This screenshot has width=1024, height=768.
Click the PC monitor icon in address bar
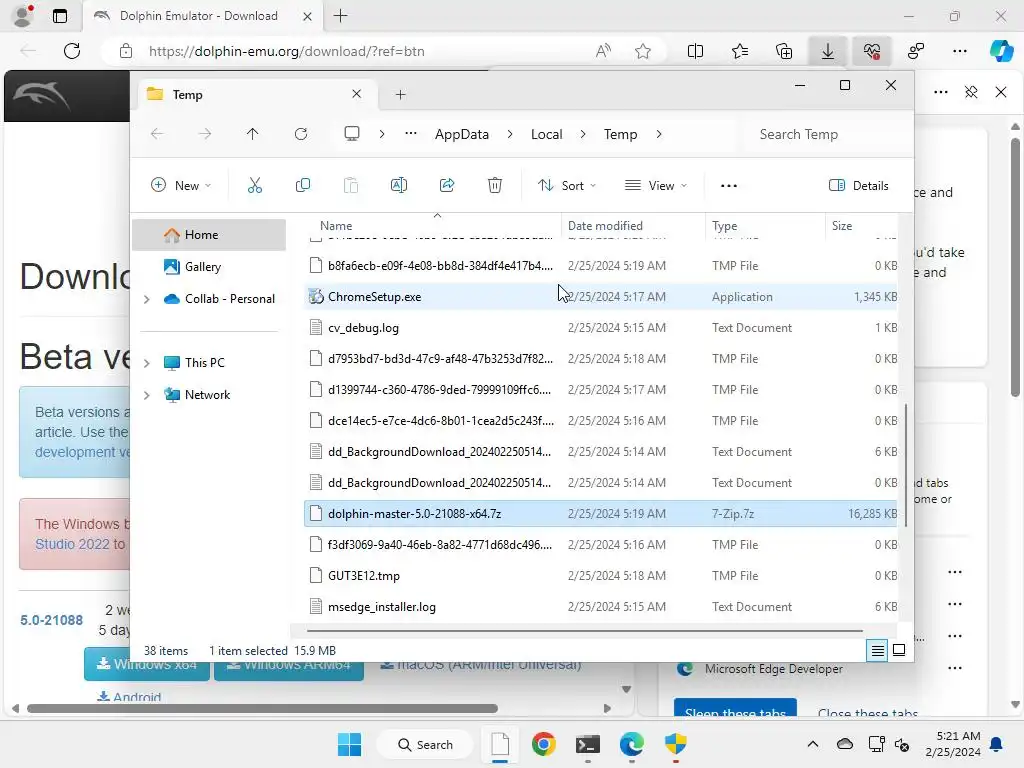coord(352,134)
